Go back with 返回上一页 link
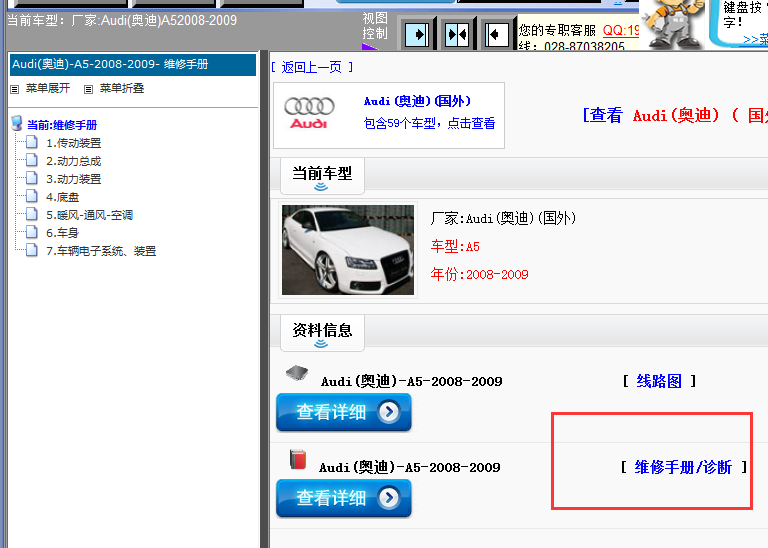 tap(312, 67)
